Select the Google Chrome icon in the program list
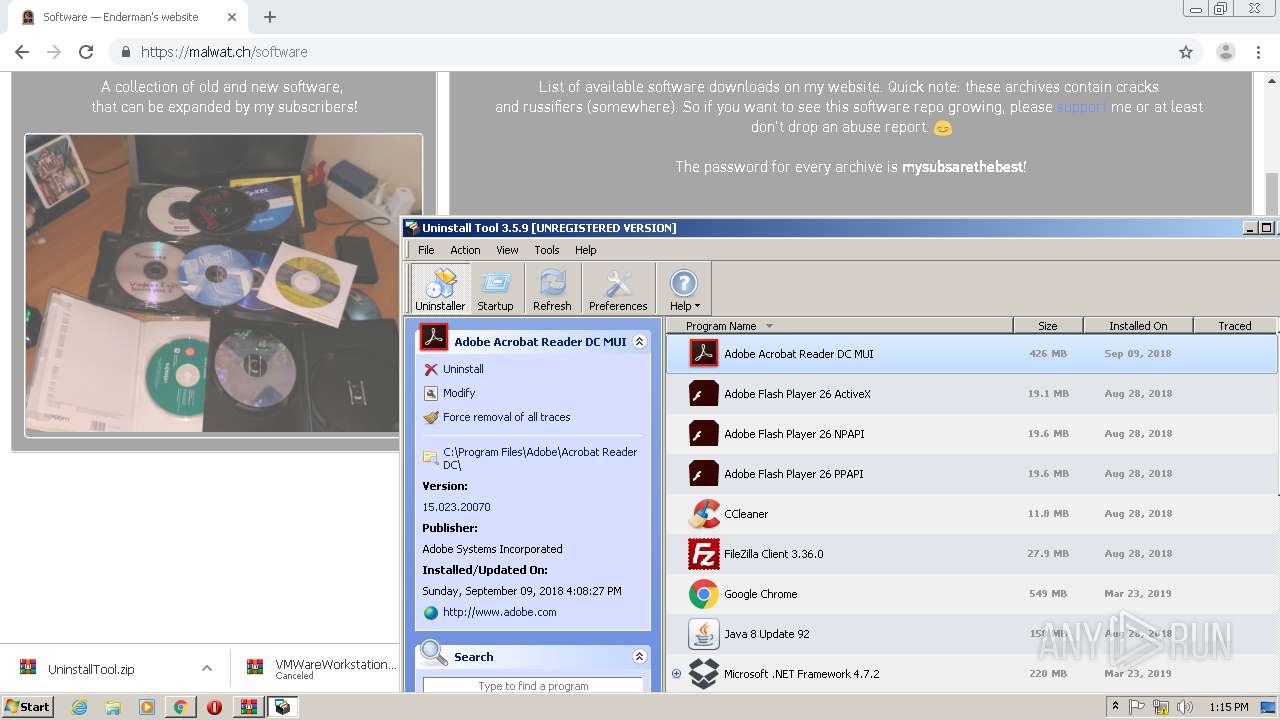 click(704, 593)
